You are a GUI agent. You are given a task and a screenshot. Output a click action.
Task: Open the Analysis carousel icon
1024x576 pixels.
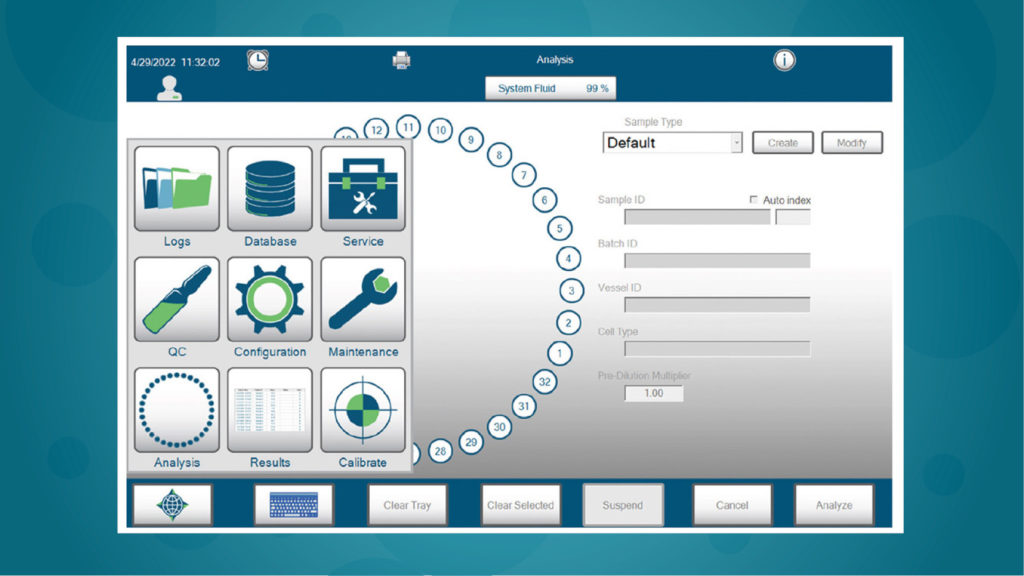pos(176,410)
